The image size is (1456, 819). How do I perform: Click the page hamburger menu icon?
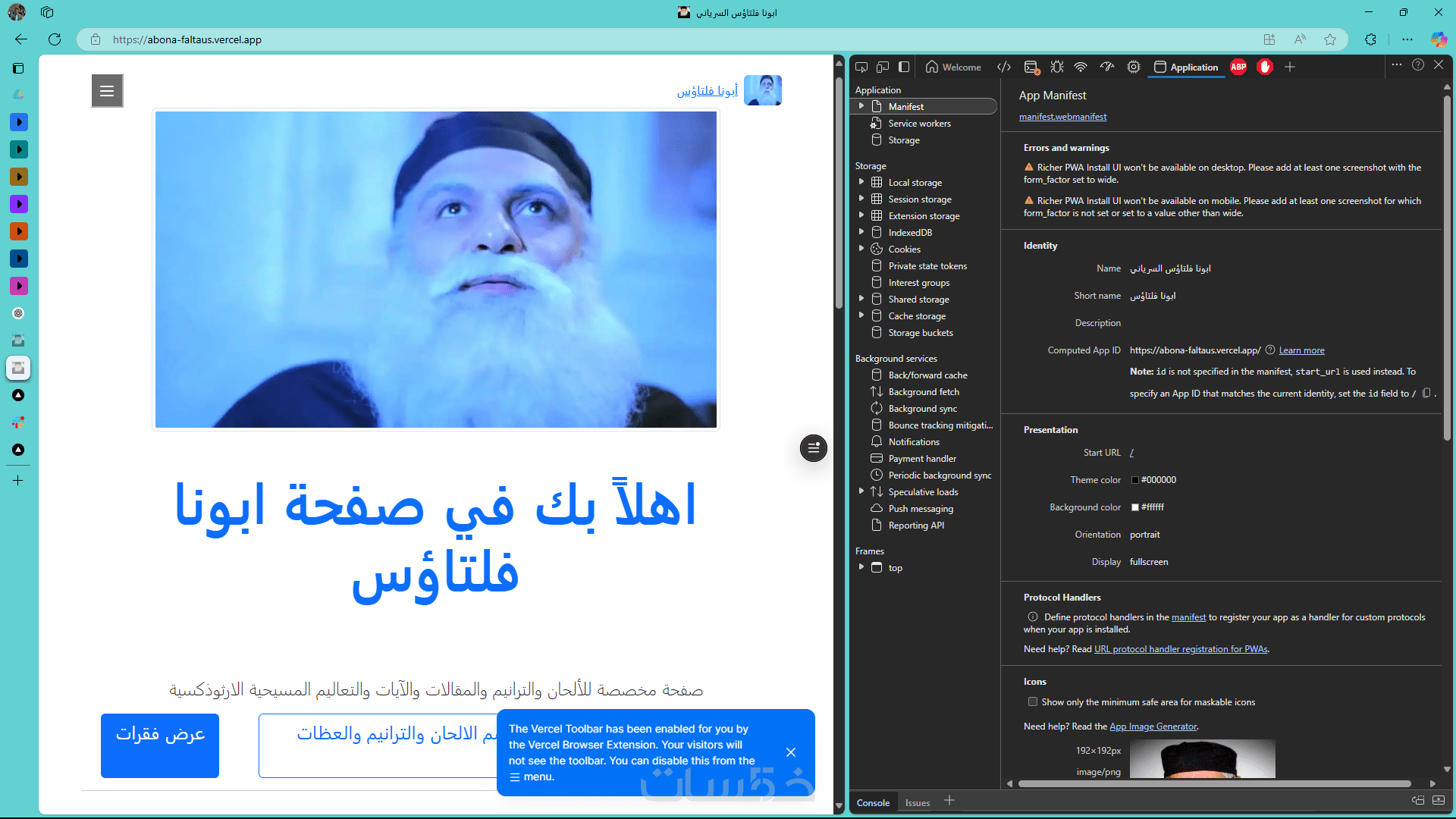[107, 91]
